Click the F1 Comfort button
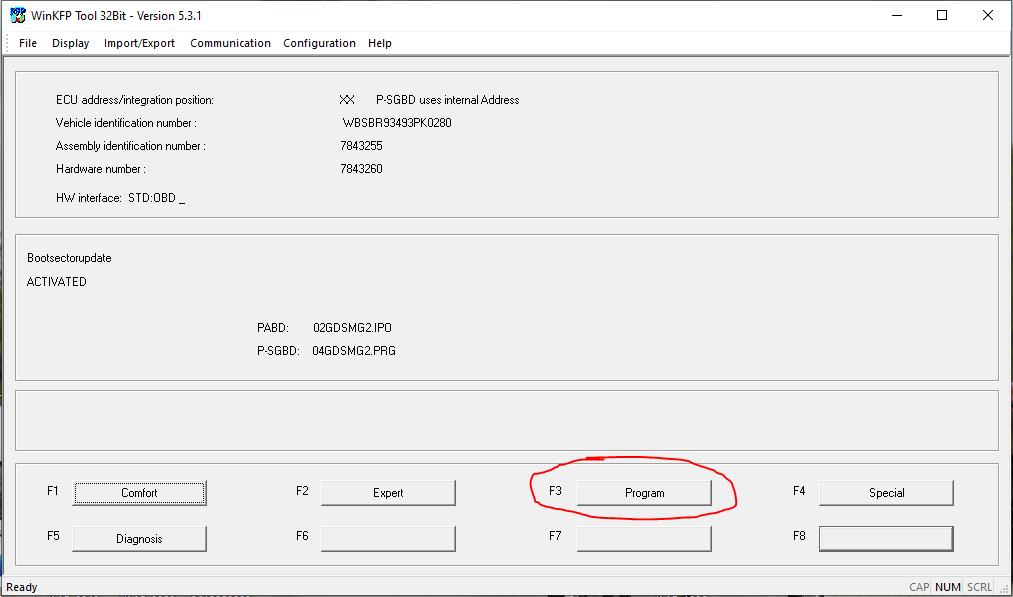The image size is (1013, 597). (139, 493)
